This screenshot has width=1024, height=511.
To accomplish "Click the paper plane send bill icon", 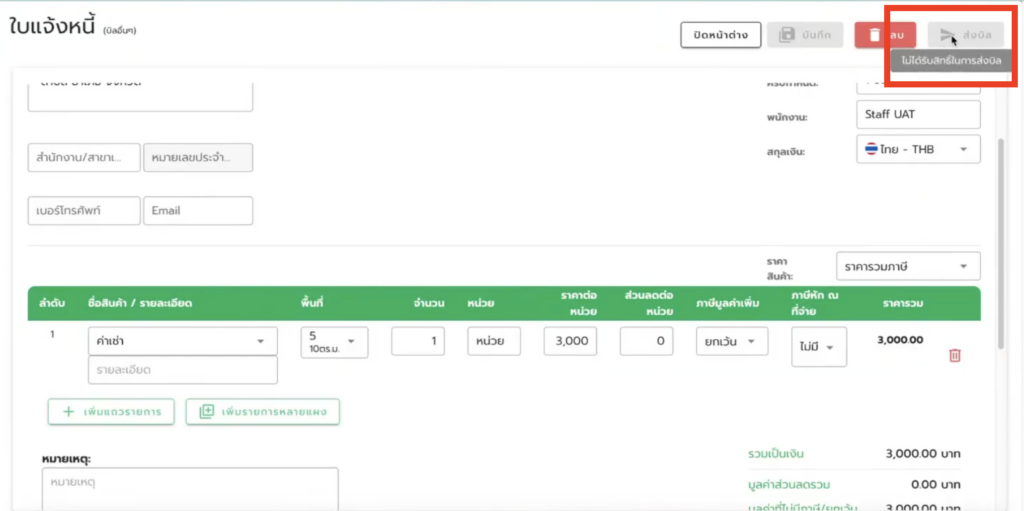I will [948, 36].
